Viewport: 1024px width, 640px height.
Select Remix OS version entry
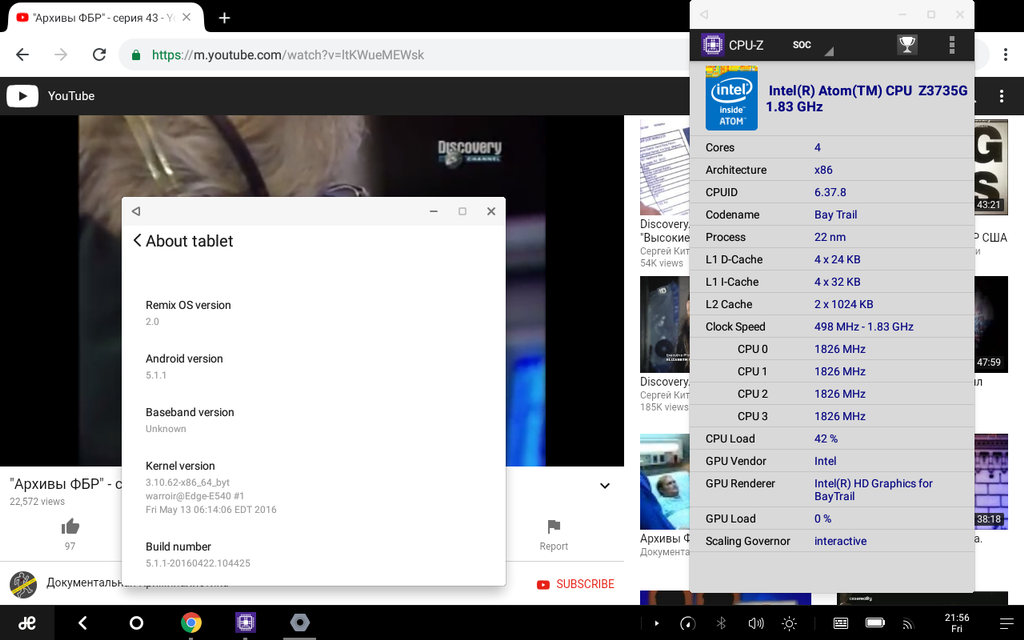click(313, 313)
